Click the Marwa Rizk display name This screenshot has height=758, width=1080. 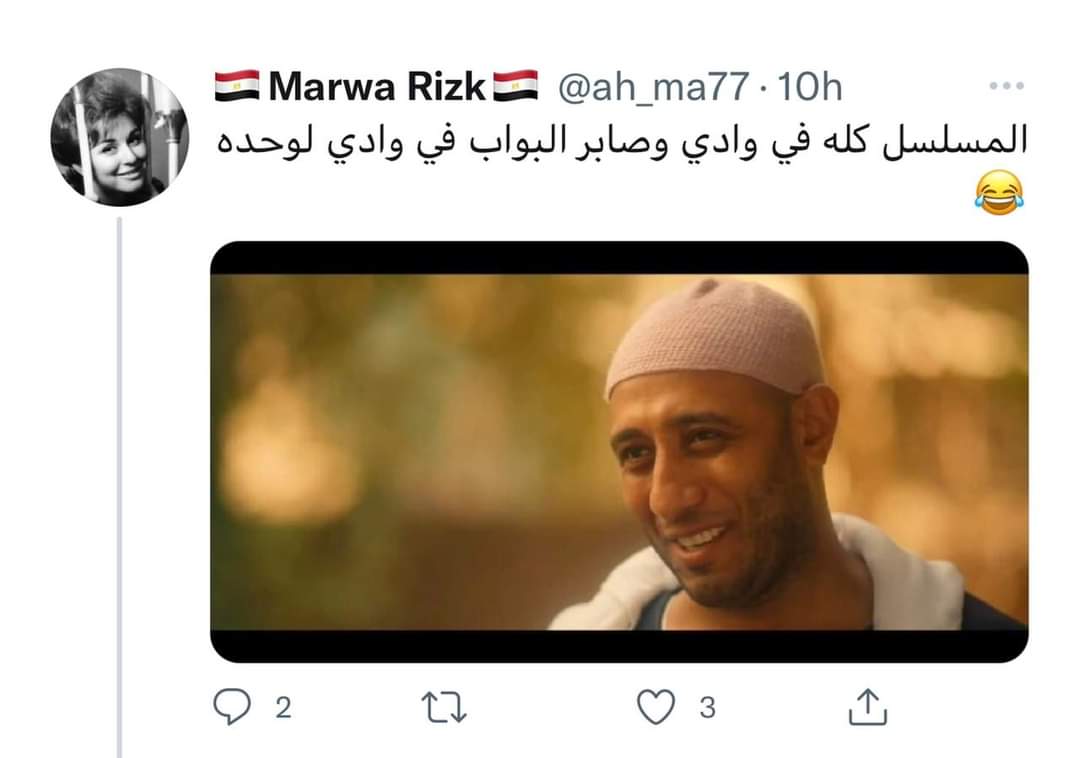[377, 87]
